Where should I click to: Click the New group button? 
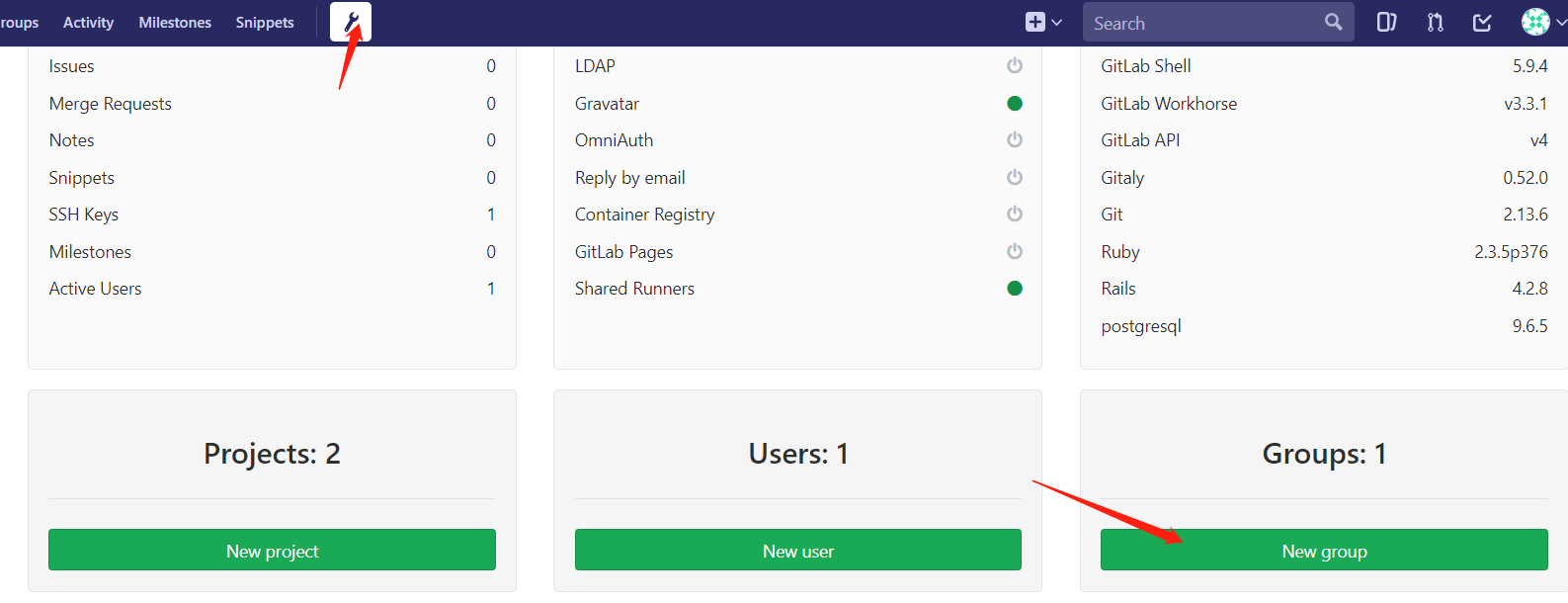pos(1324,550)
